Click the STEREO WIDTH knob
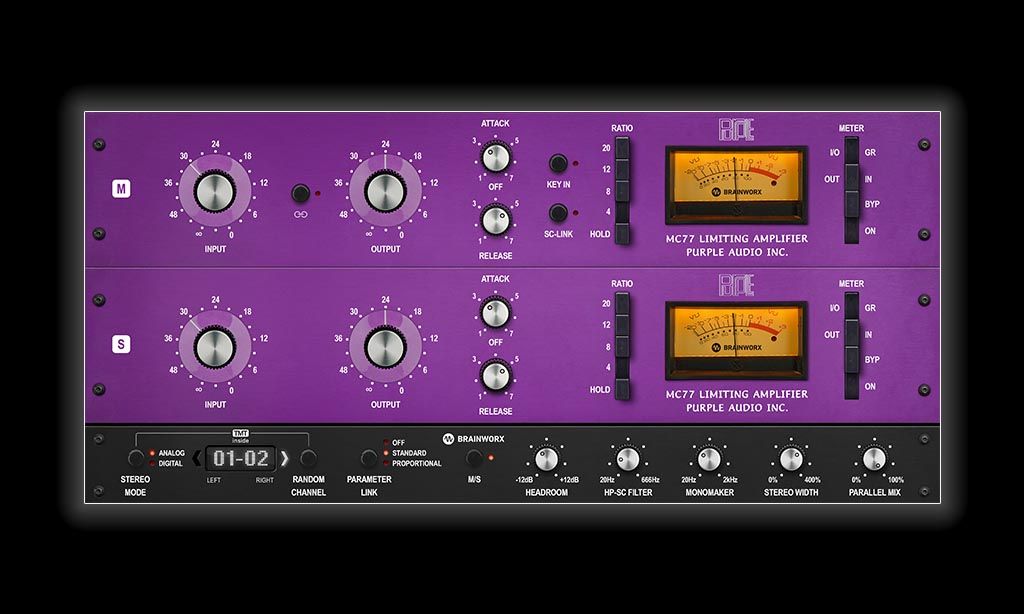The width and height of the screenshot is (1024, 614). pyautogui.click(x=791, y=459)
